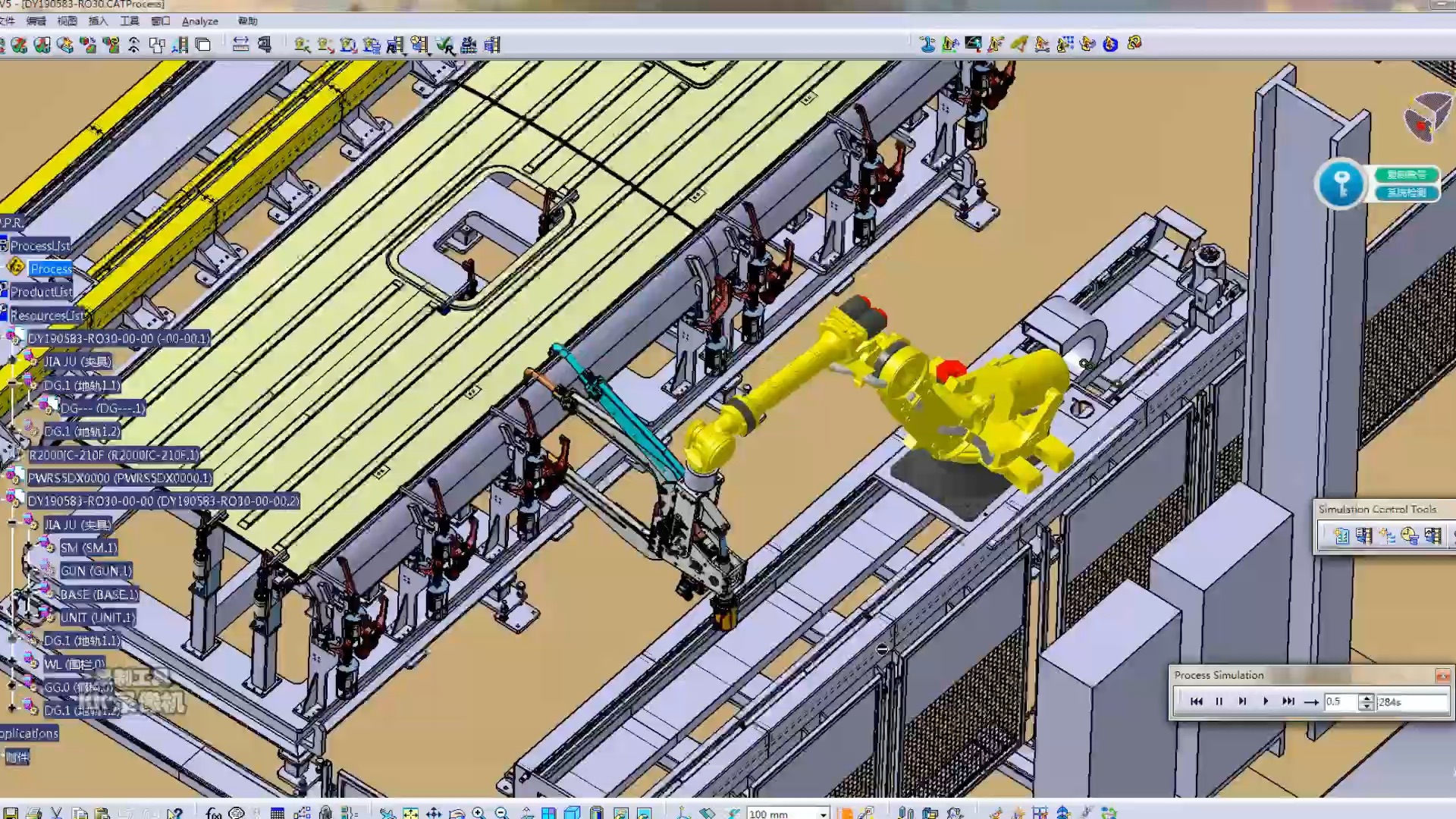Increase simulation step value 0.5
This screenshot has width=1456, height=819.
tap(1366, 698)
